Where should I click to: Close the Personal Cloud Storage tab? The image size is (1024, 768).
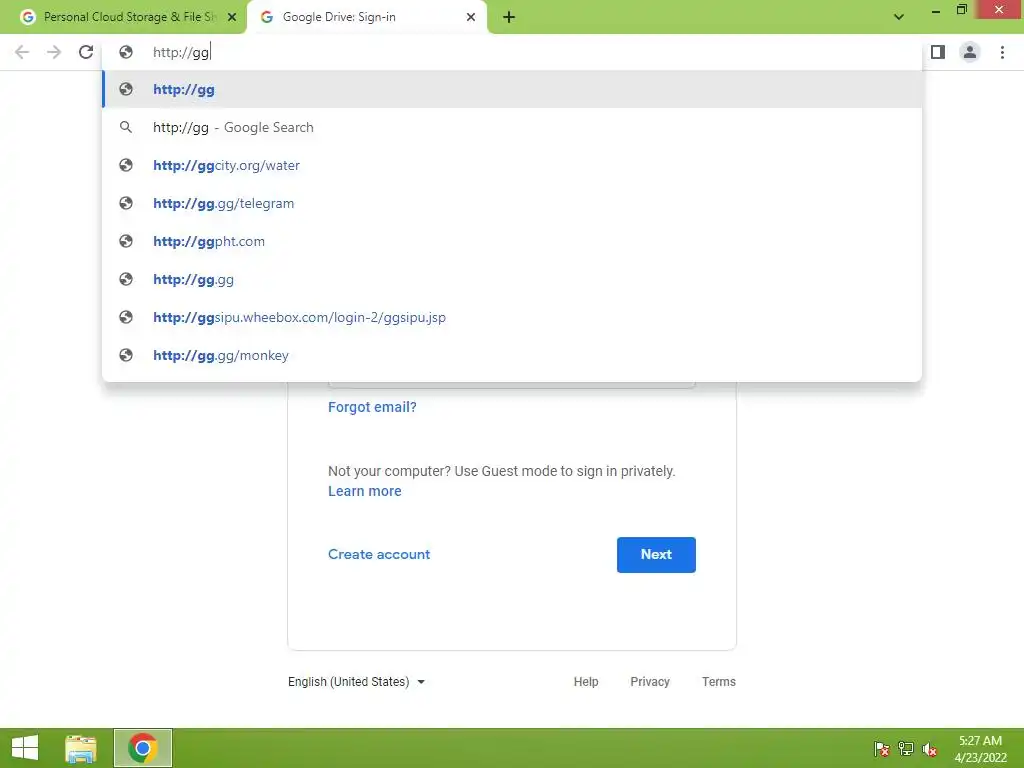coord(232,18)
